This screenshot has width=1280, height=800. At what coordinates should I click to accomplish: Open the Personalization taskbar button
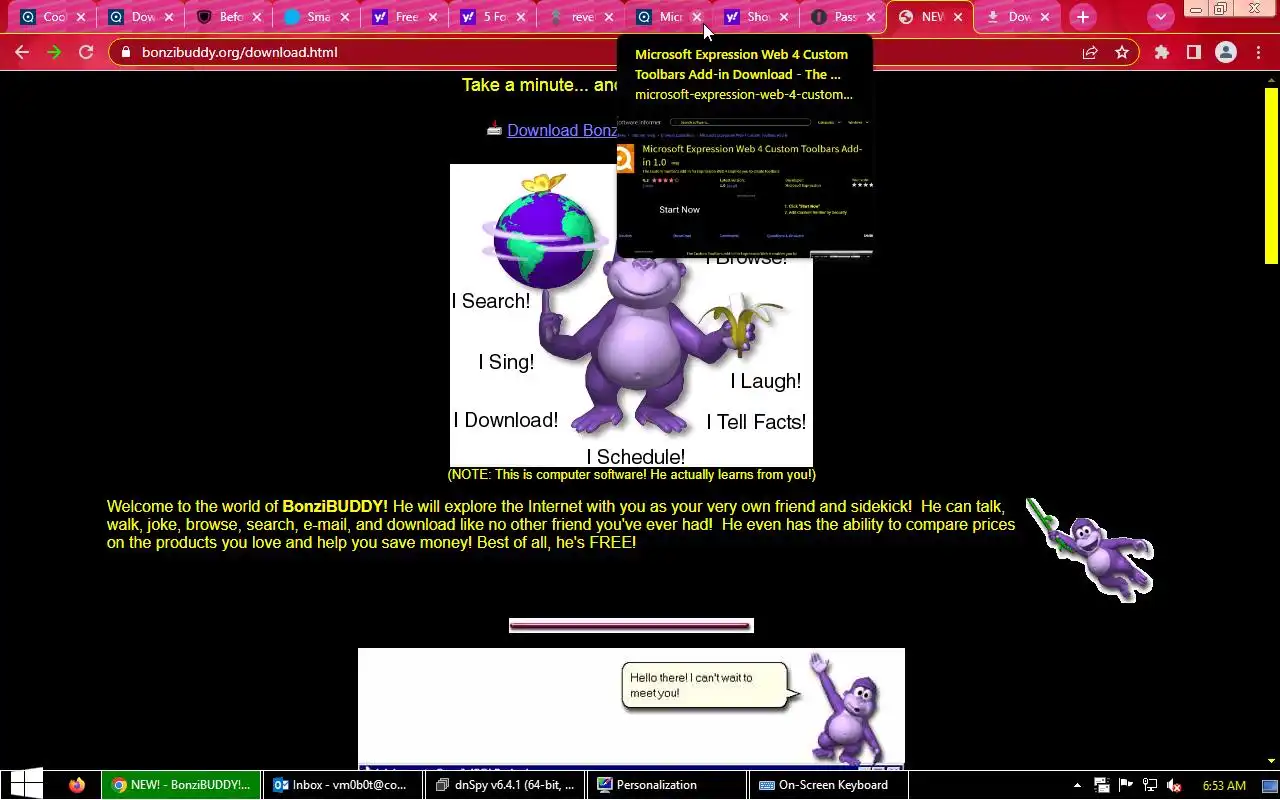click(666, 785)
